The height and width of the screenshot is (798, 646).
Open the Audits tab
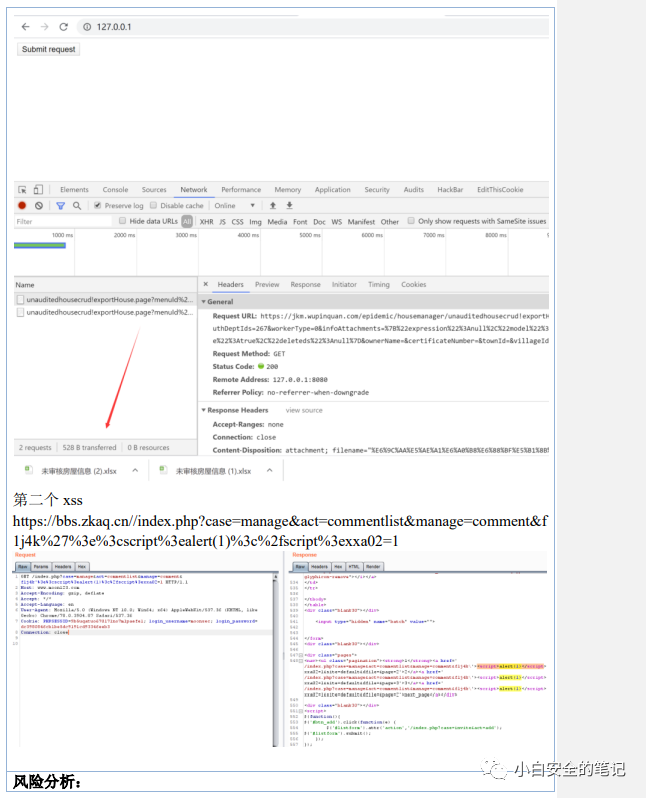(x=414, y=190)
